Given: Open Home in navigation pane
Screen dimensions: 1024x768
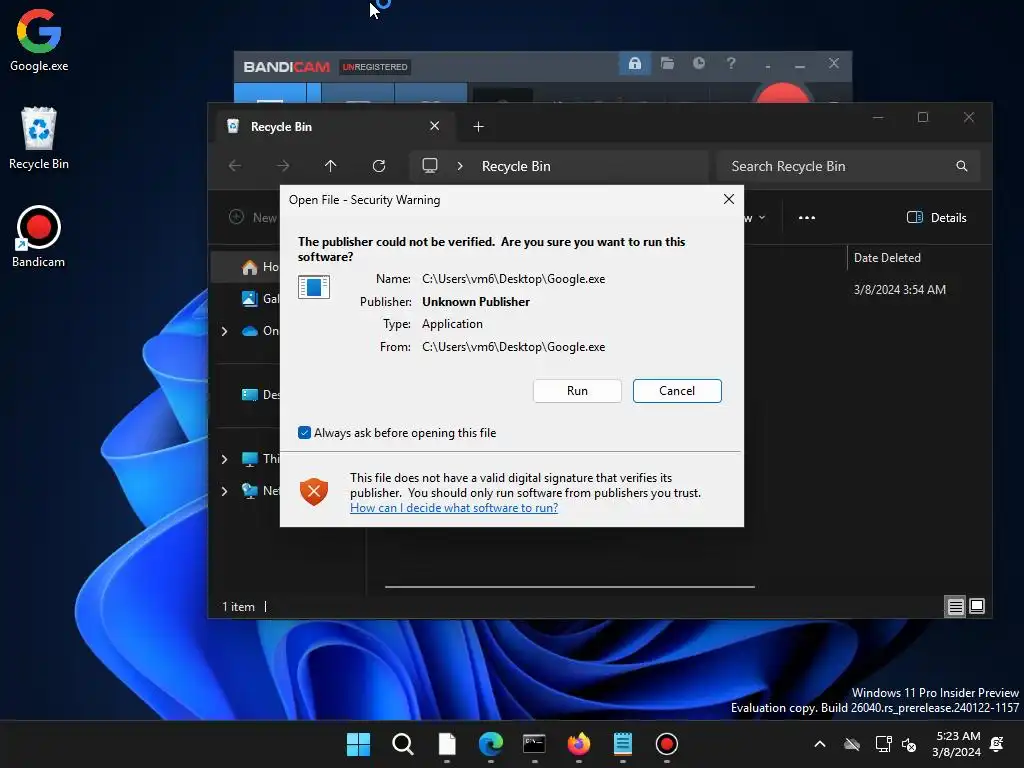Looking at the screenshot, I should pos(260,266).
